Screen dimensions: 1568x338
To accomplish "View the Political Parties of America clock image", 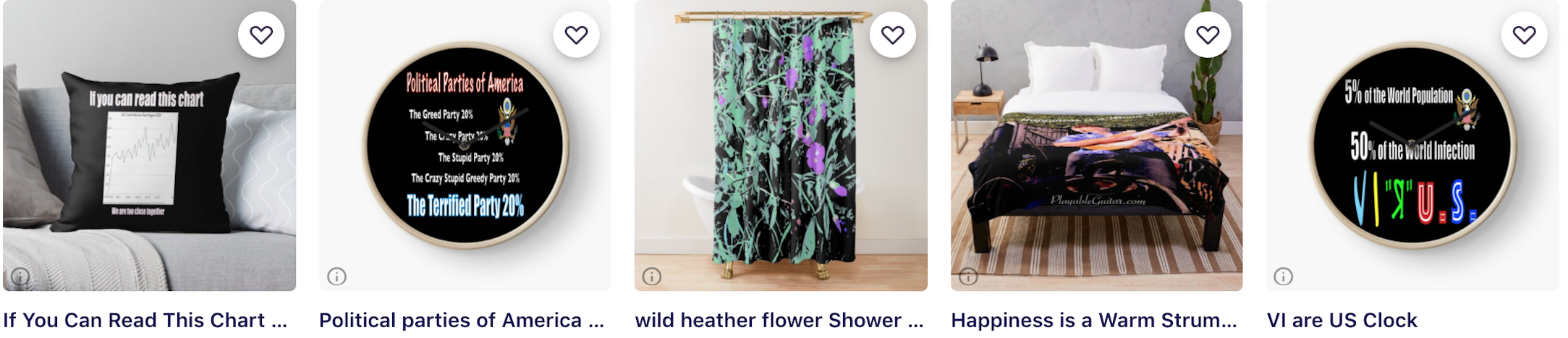I will pos(465,145).
